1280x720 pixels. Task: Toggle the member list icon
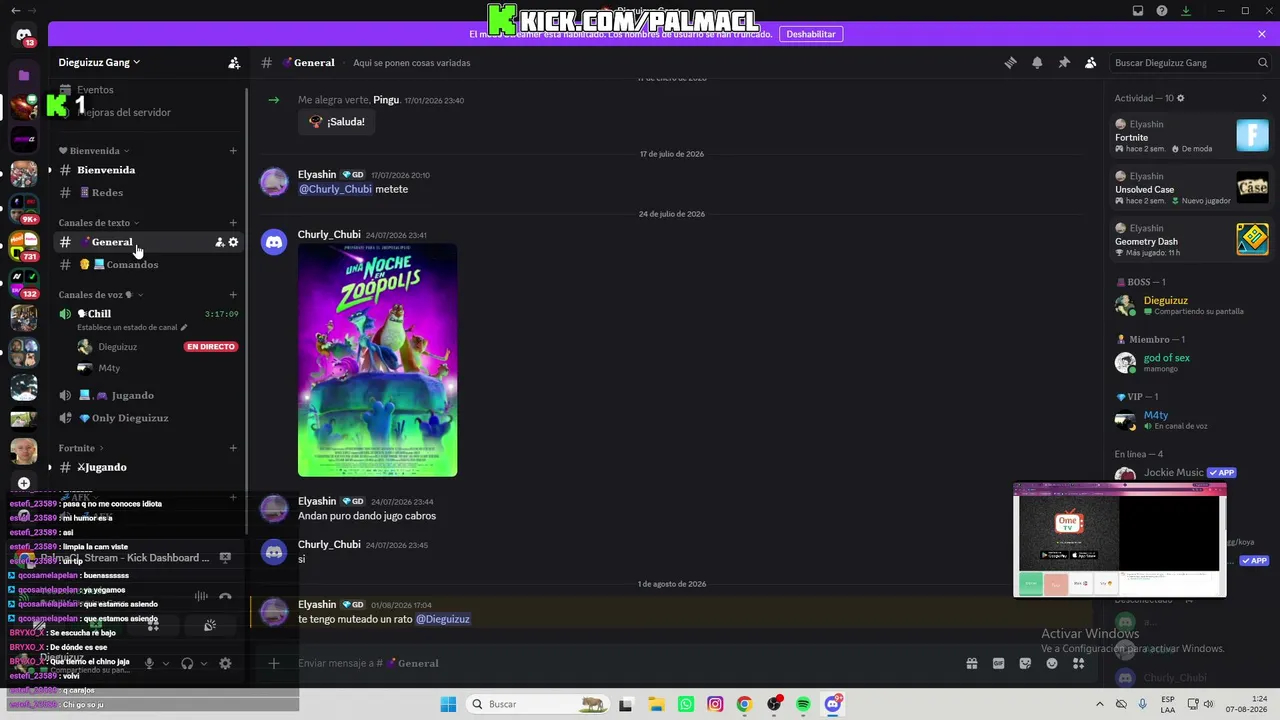coord(1091,62)
